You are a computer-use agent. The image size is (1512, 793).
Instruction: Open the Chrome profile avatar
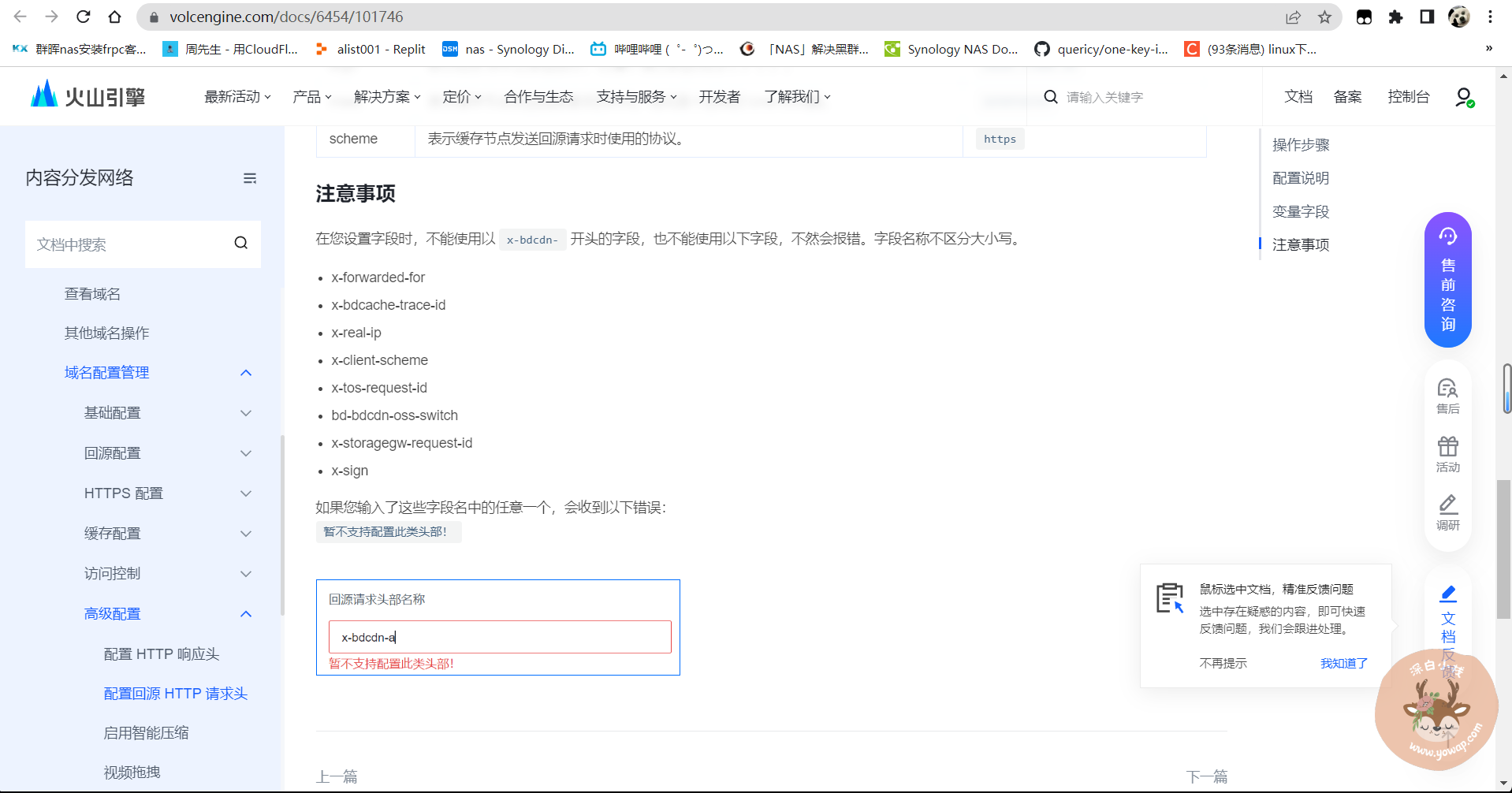point(1459,17)
